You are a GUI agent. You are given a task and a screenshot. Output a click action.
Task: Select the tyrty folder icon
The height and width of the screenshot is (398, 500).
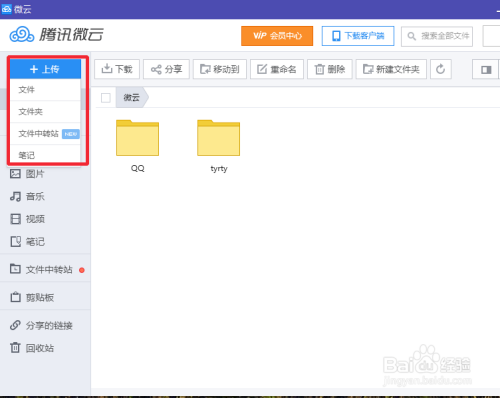[x=219, y=138]
